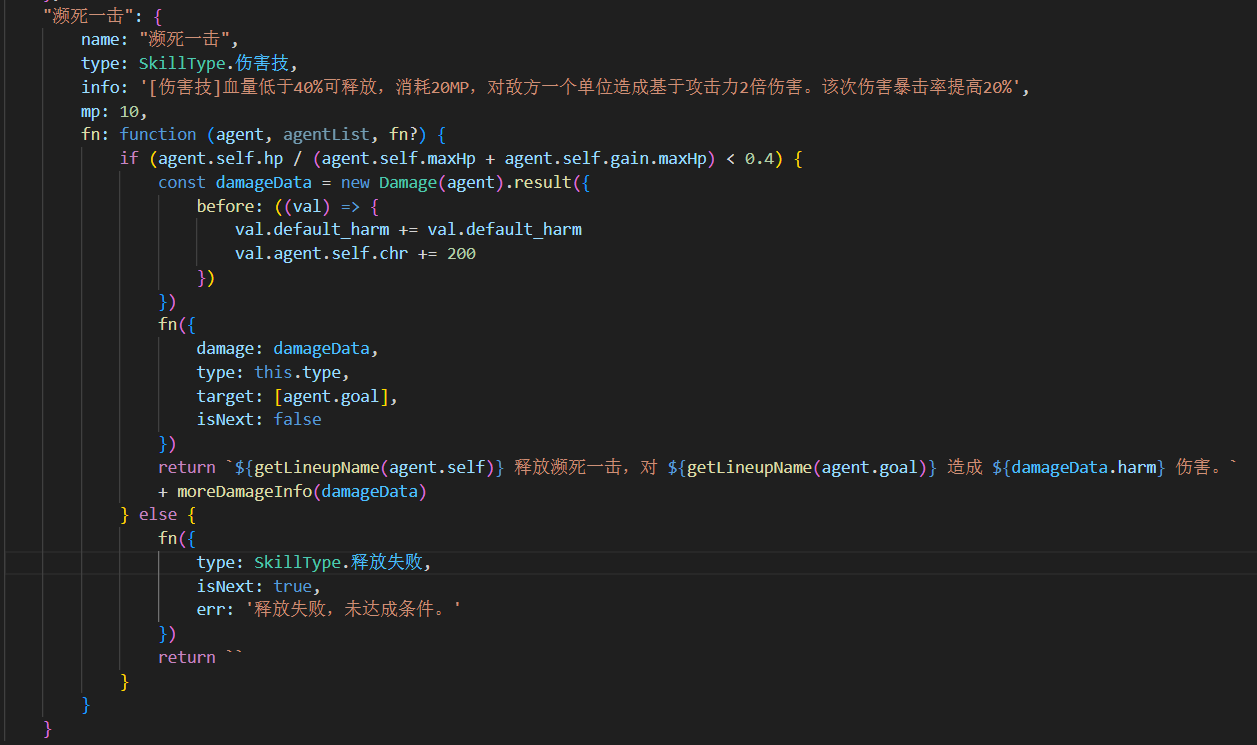Click the true value of isNext

(292, 586)
